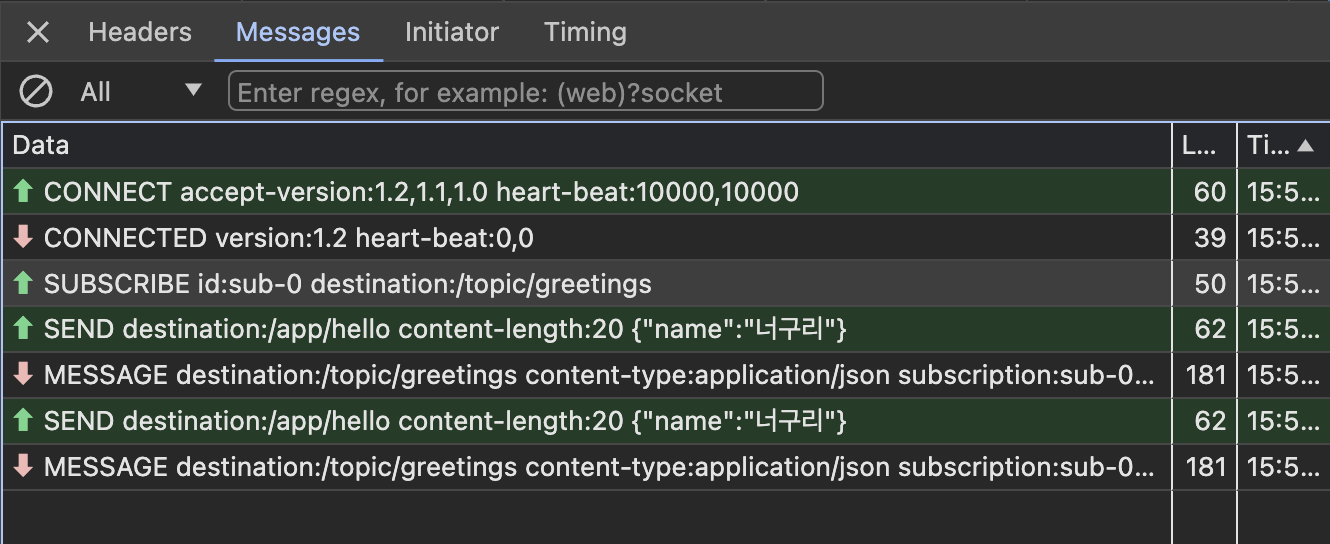Click the CONNECTED frame received arrow icon

23,238
